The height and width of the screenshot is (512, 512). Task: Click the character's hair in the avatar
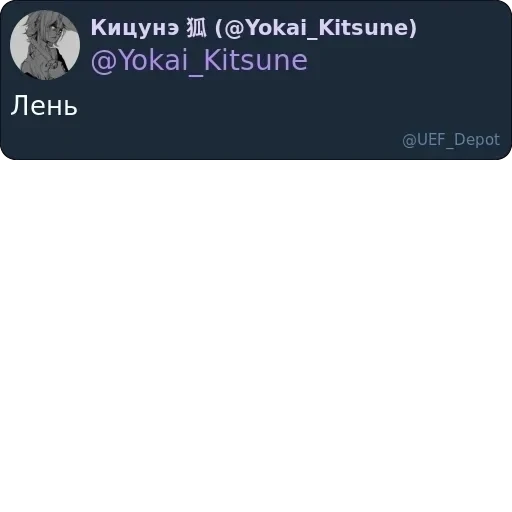click(x=37, y=23)
